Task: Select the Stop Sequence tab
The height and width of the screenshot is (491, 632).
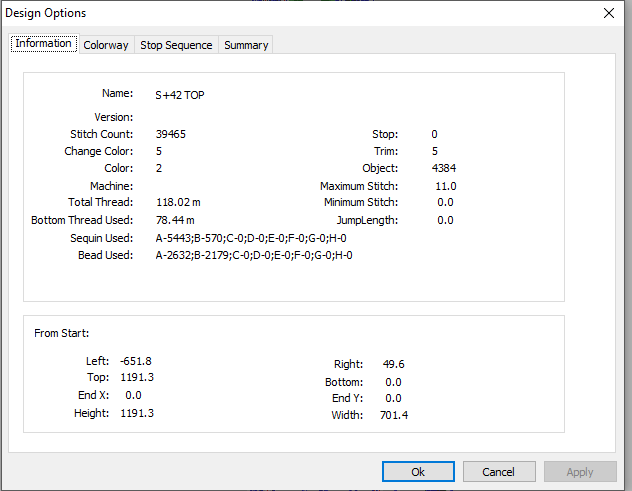Action: pyautogui.click(x=176, y=45)
